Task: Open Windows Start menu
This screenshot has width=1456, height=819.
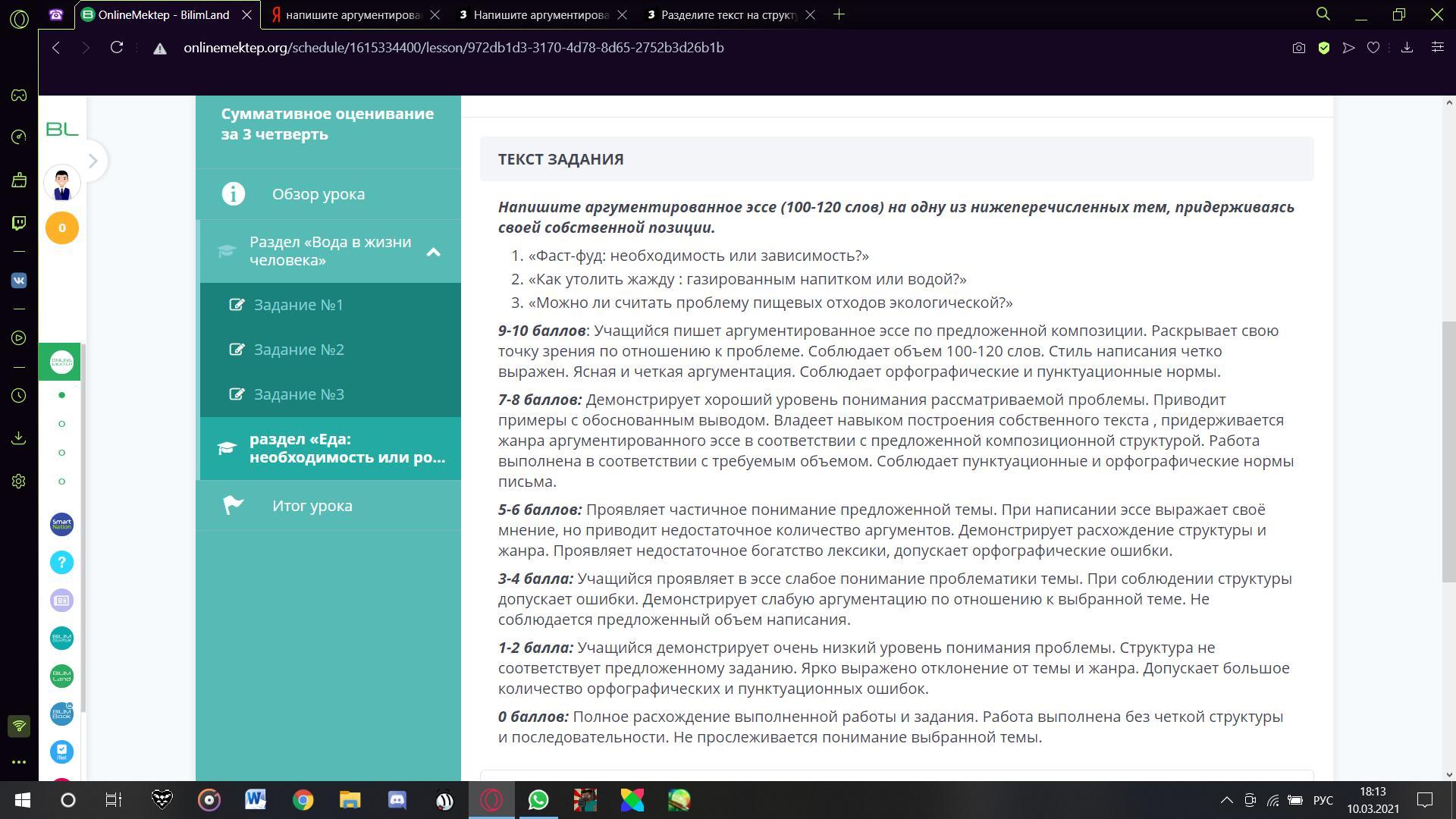Action: (22, 800)
